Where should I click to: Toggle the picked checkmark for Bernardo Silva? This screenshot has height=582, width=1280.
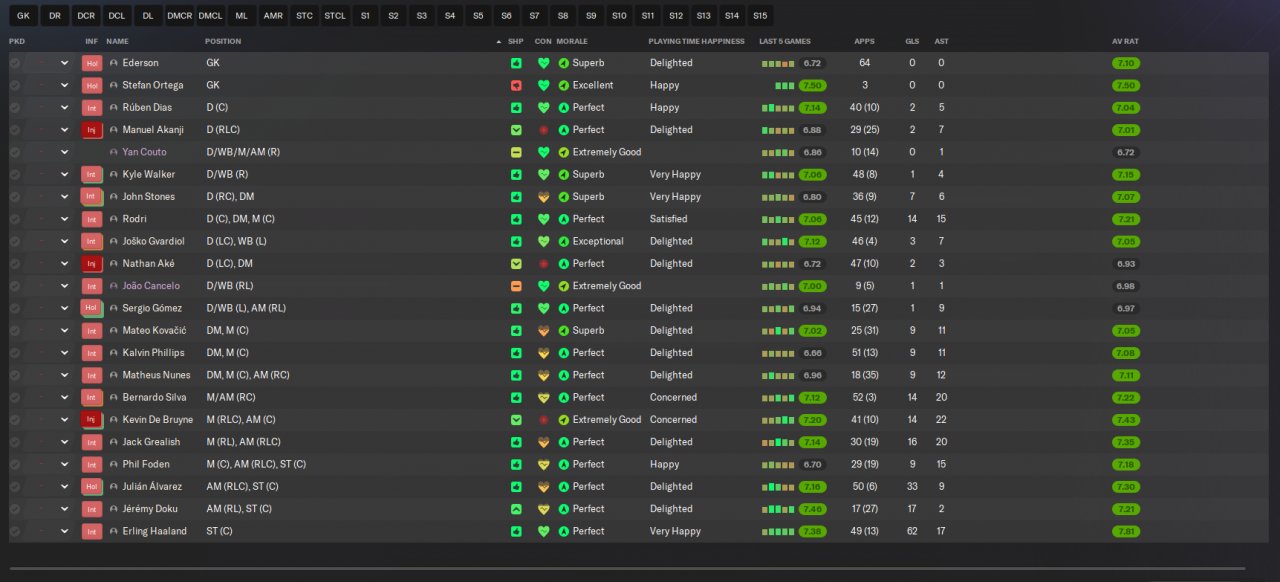(x=15, y=397)
